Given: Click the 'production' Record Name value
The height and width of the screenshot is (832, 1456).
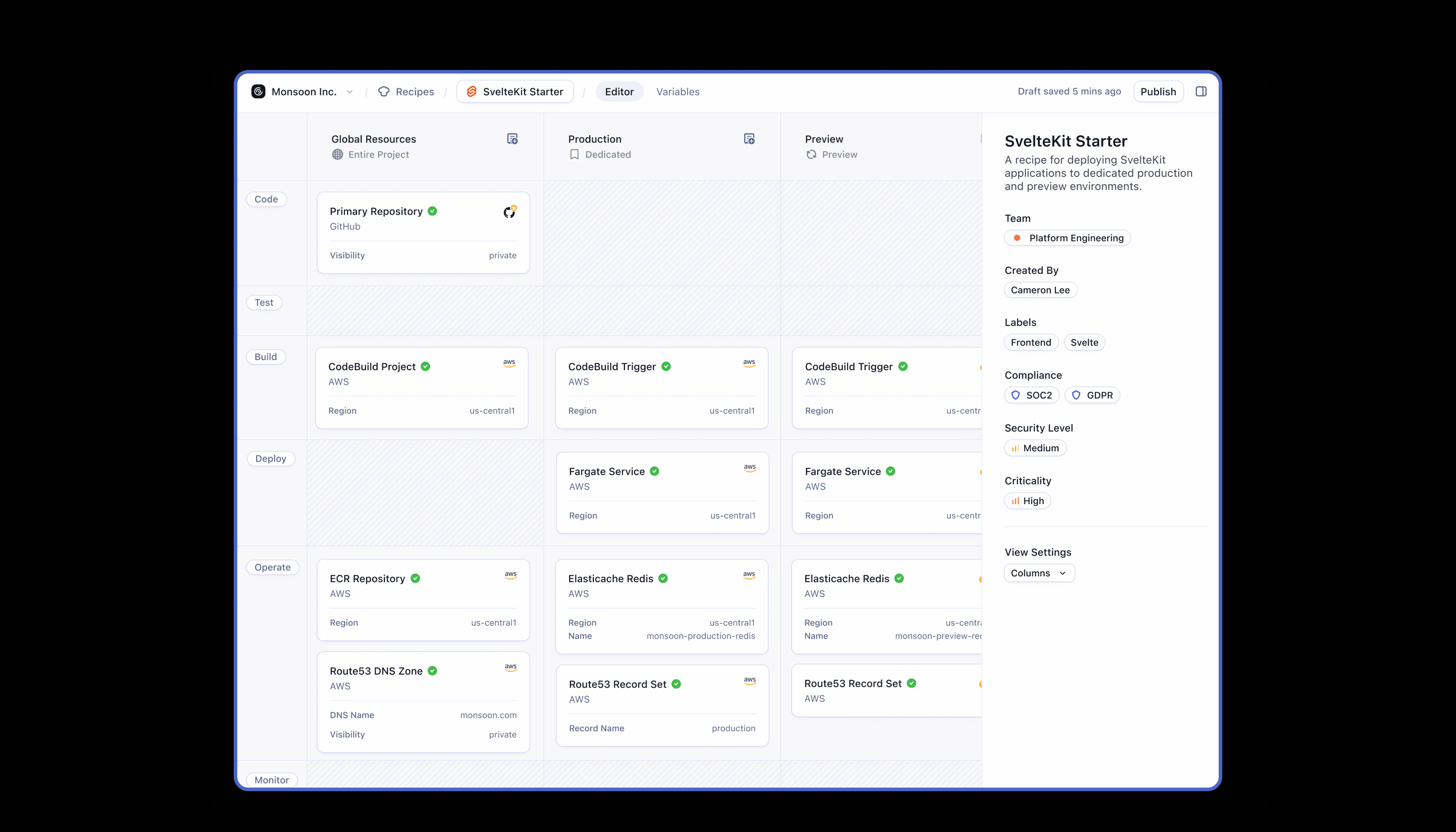Looking at the screenshot, I should [734, 728].
